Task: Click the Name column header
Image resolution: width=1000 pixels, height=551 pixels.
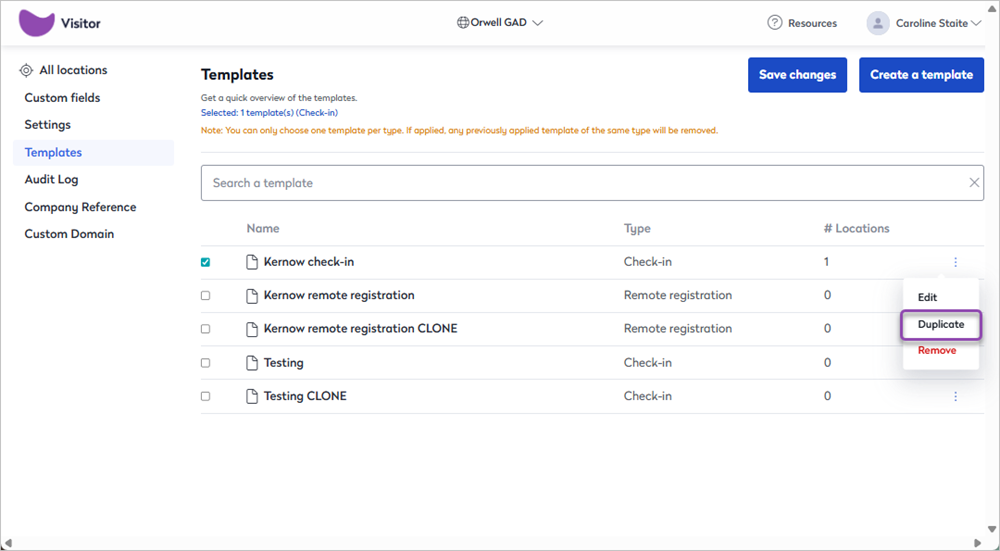Action: (x=263, y=228)
